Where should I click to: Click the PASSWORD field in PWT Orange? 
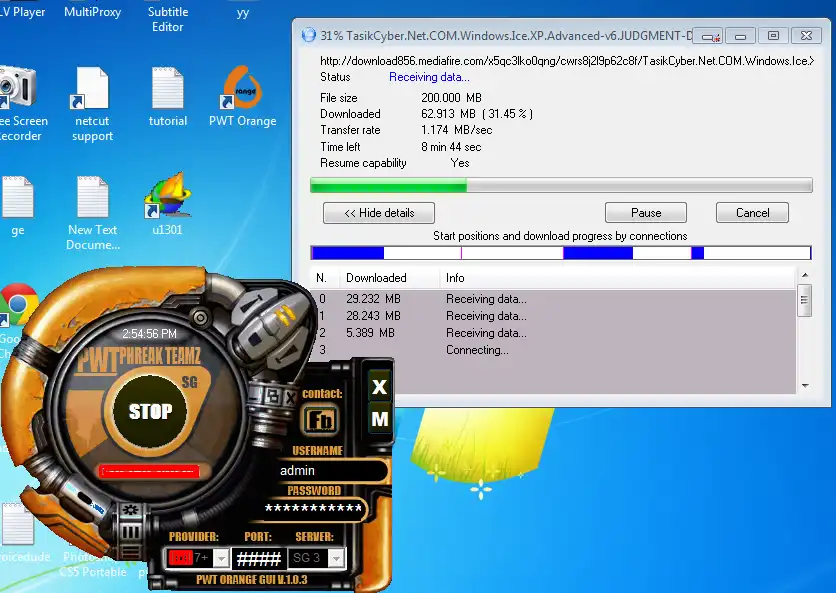pos(314,508)
